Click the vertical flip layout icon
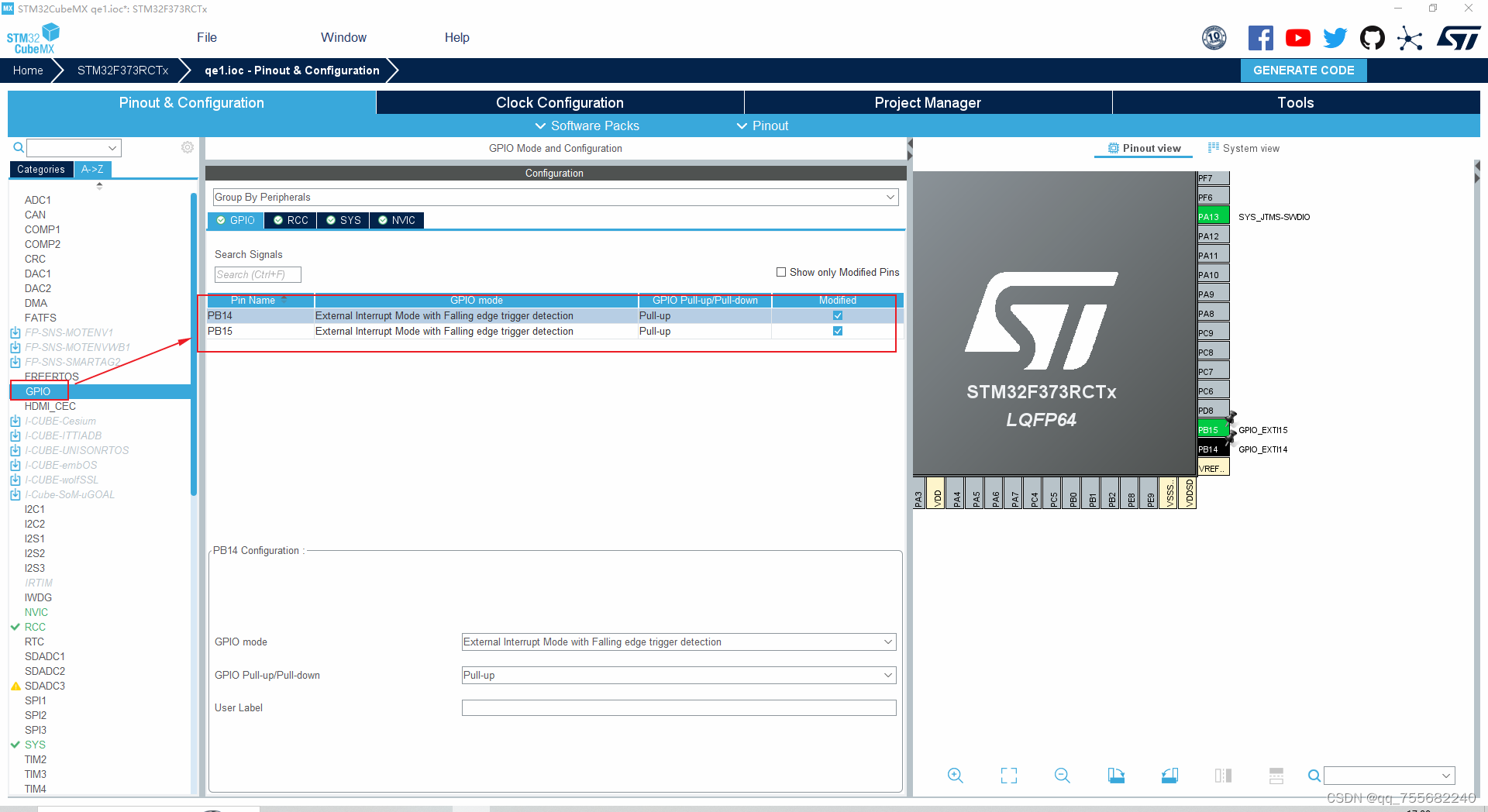 point(1223,776)
